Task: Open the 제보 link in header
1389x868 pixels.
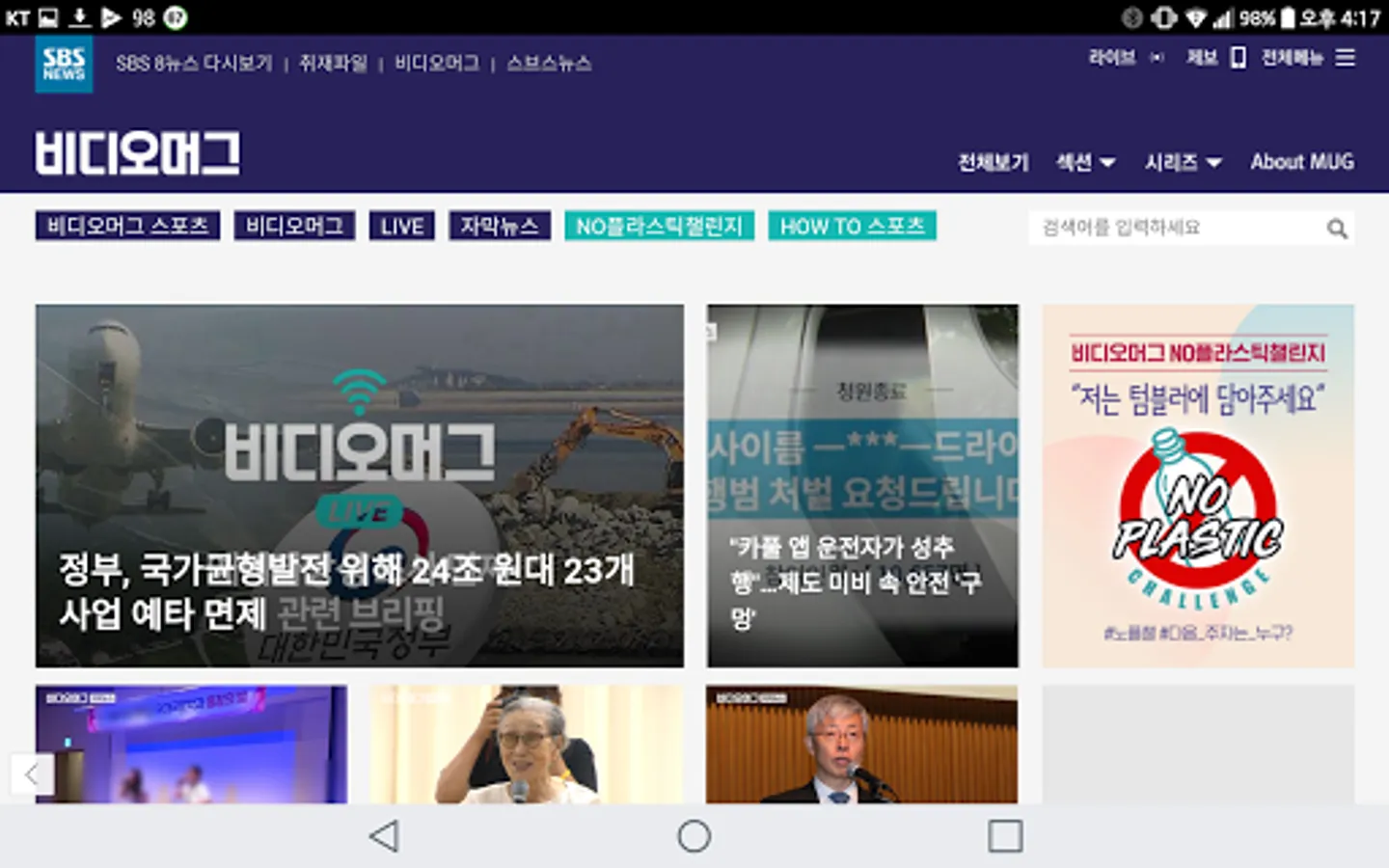Action: tap(1202, 58)
